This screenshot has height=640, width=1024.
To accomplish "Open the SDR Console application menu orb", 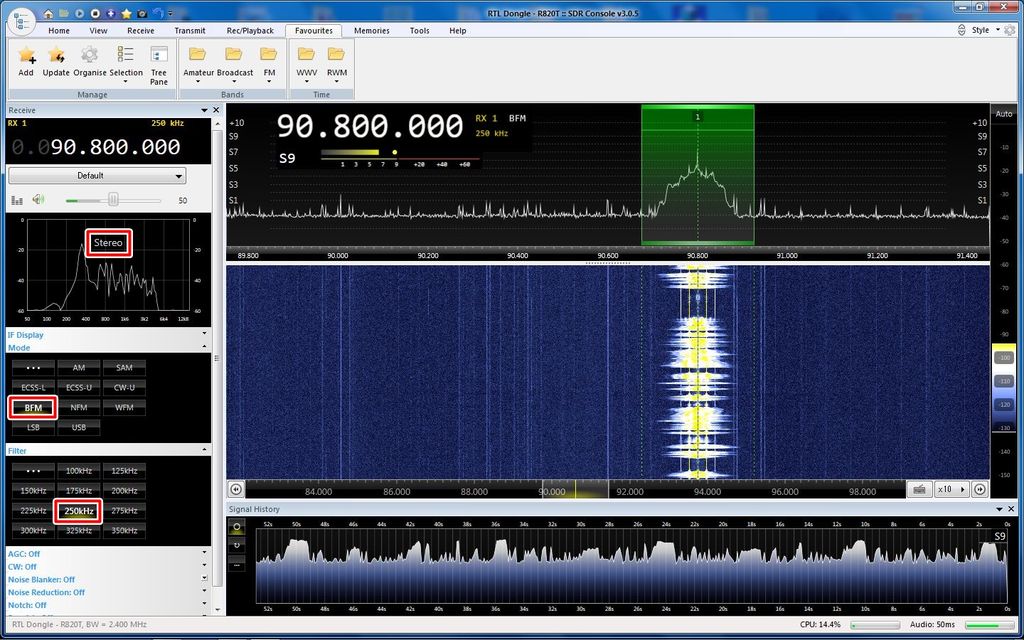I will point(21,22).
